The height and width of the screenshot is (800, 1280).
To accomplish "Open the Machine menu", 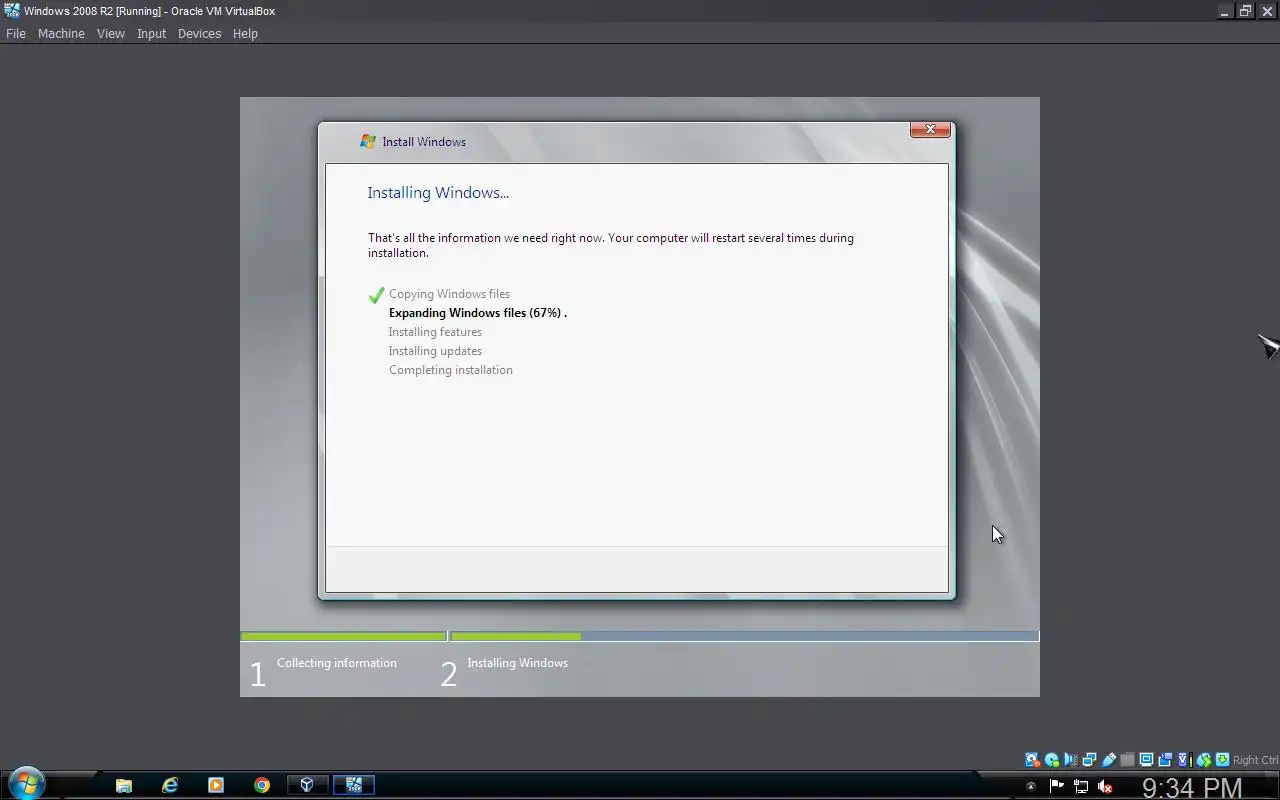I will click(61, 33).
